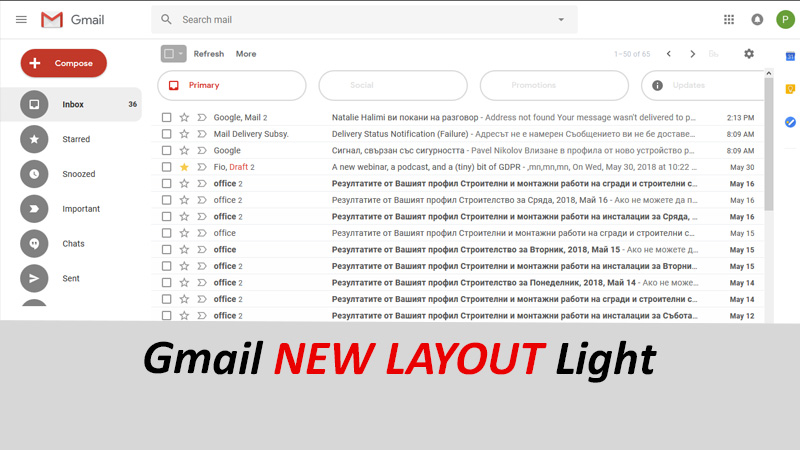This screenshot has height=450, width=800.
Task: Expand the select-all dropdown arrow
Action: 181,54
